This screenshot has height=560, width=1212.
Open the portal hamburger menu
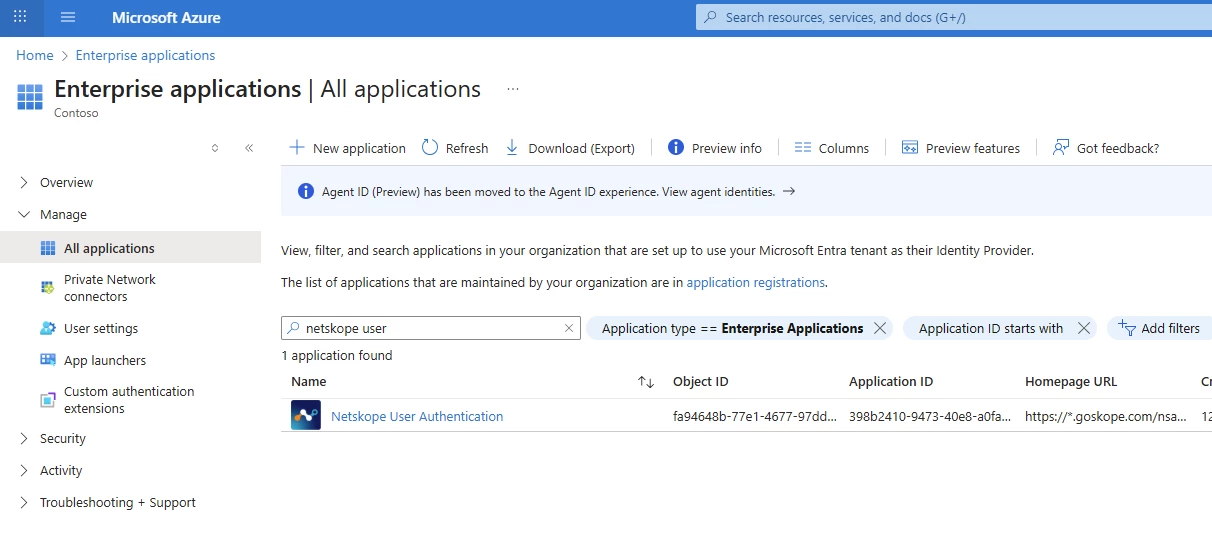tap(68, 17)
